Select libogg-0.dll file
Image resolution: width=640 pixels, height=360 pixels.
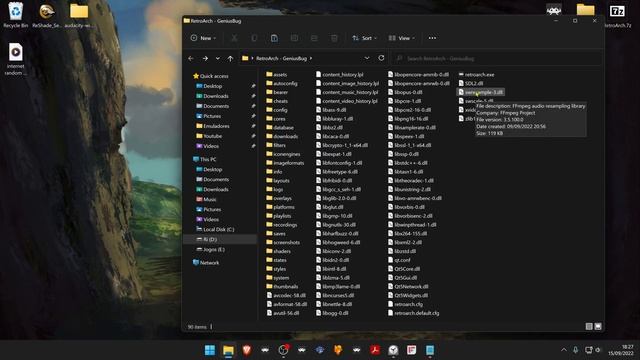332,313
